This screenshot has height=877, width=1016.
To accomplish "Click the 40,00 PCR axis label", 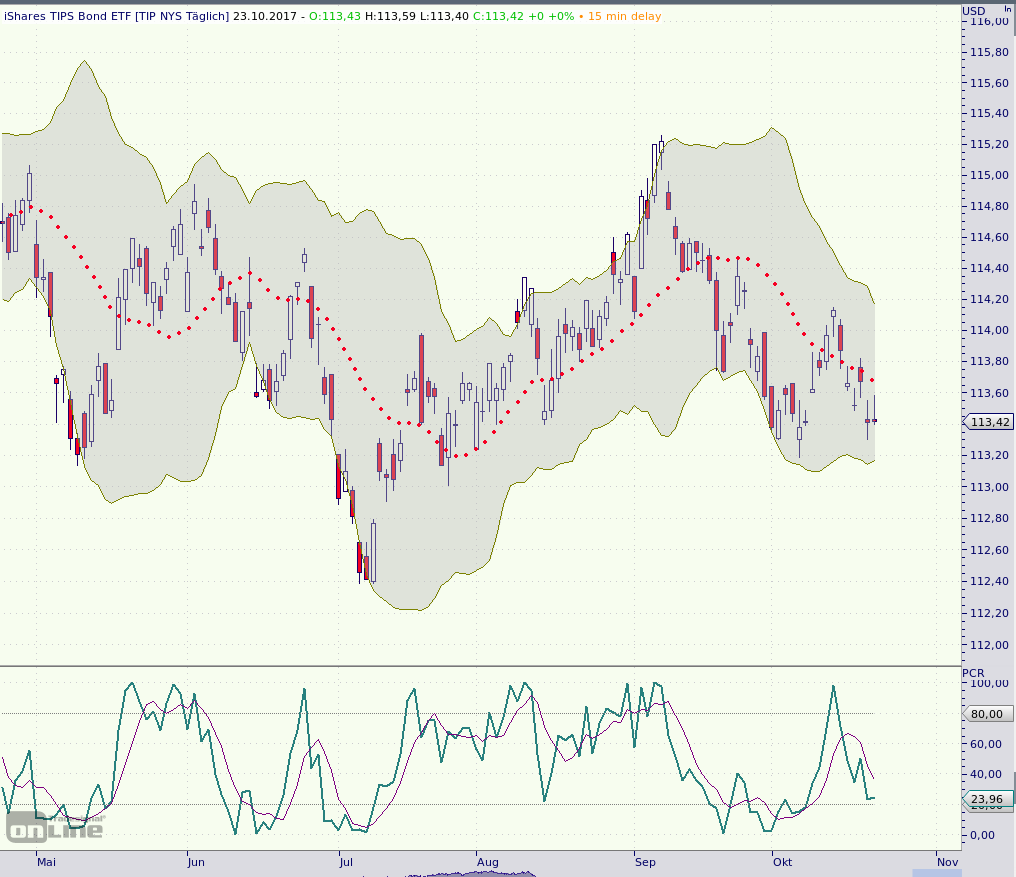I will (x=986, y=774).
